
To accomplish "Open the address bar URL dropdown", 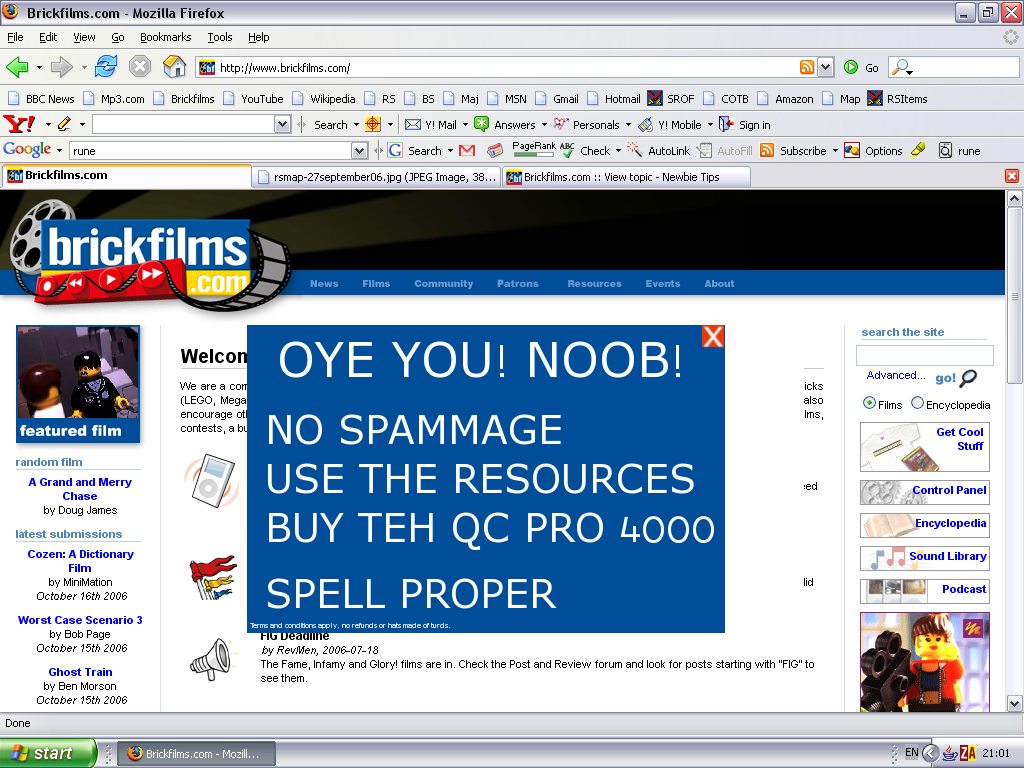I will (x=825, y=67).
